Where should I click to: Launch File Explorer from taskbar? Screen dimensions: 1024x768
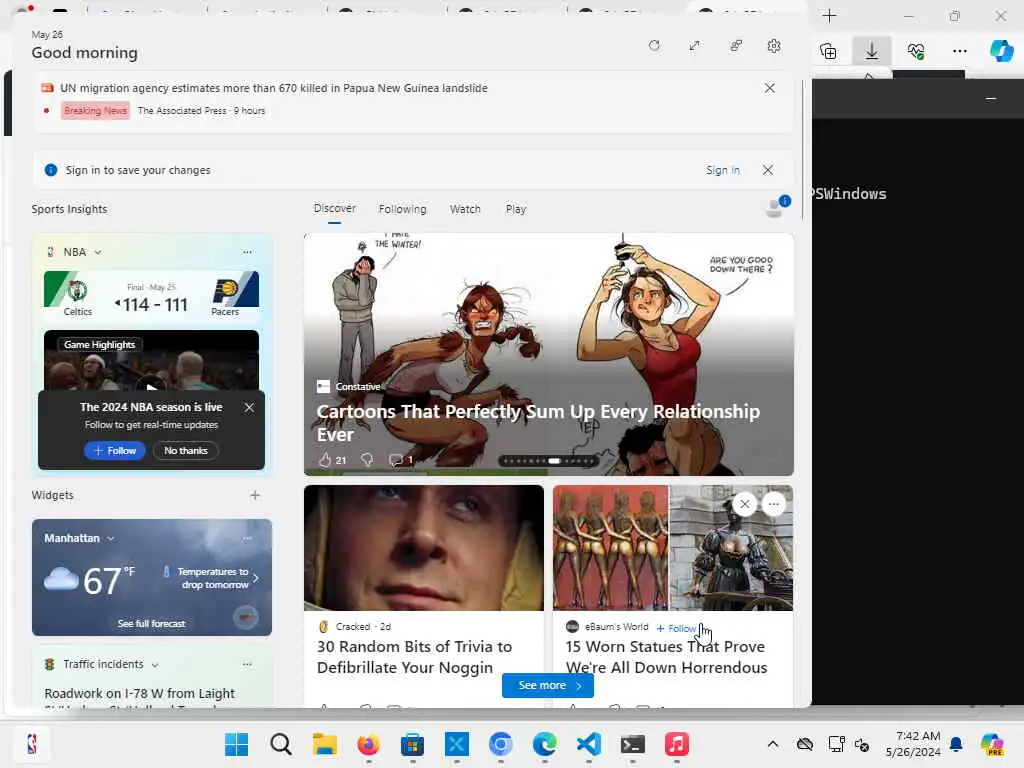[x=325, y=744]
